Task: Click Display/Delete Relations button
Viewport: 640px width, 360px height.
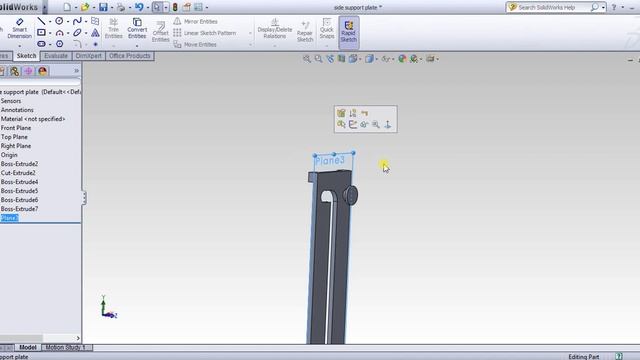Action: click(x=275, y=29)
